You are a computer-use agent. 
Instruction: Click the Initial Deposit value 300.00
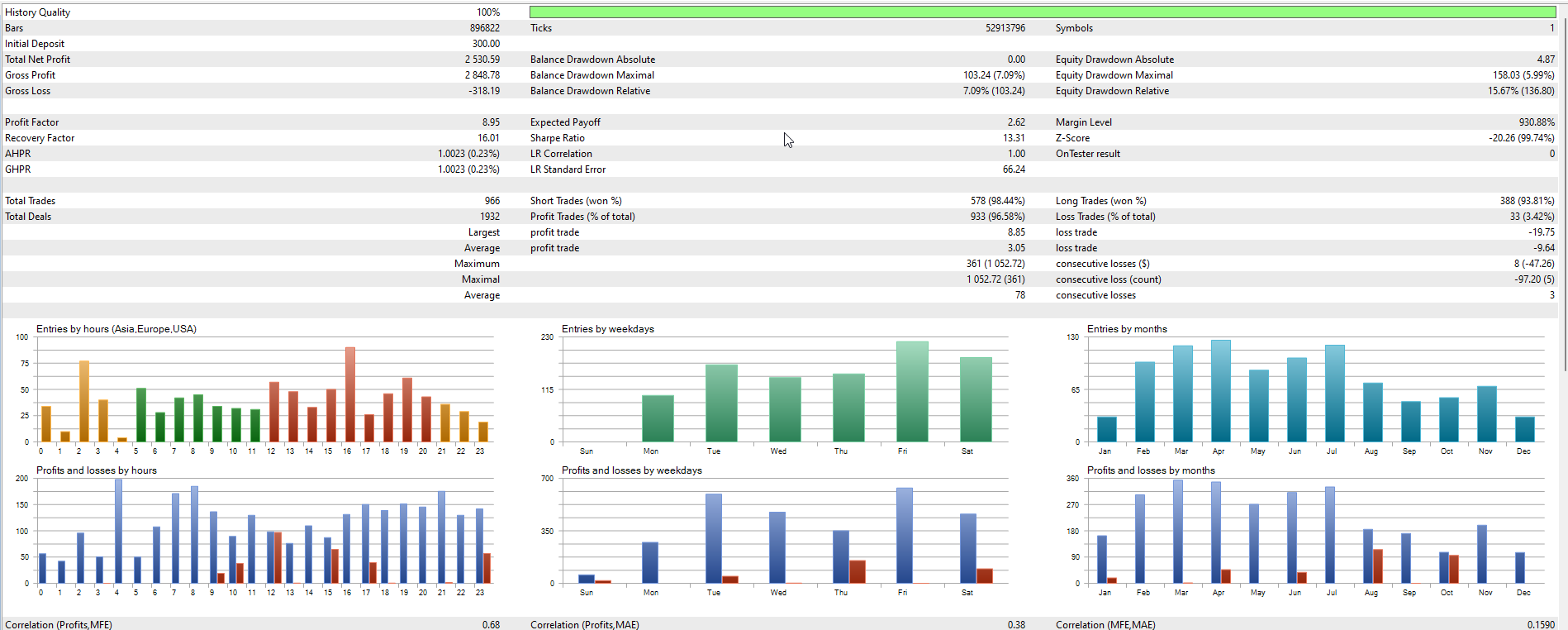[x=486, y=44]
